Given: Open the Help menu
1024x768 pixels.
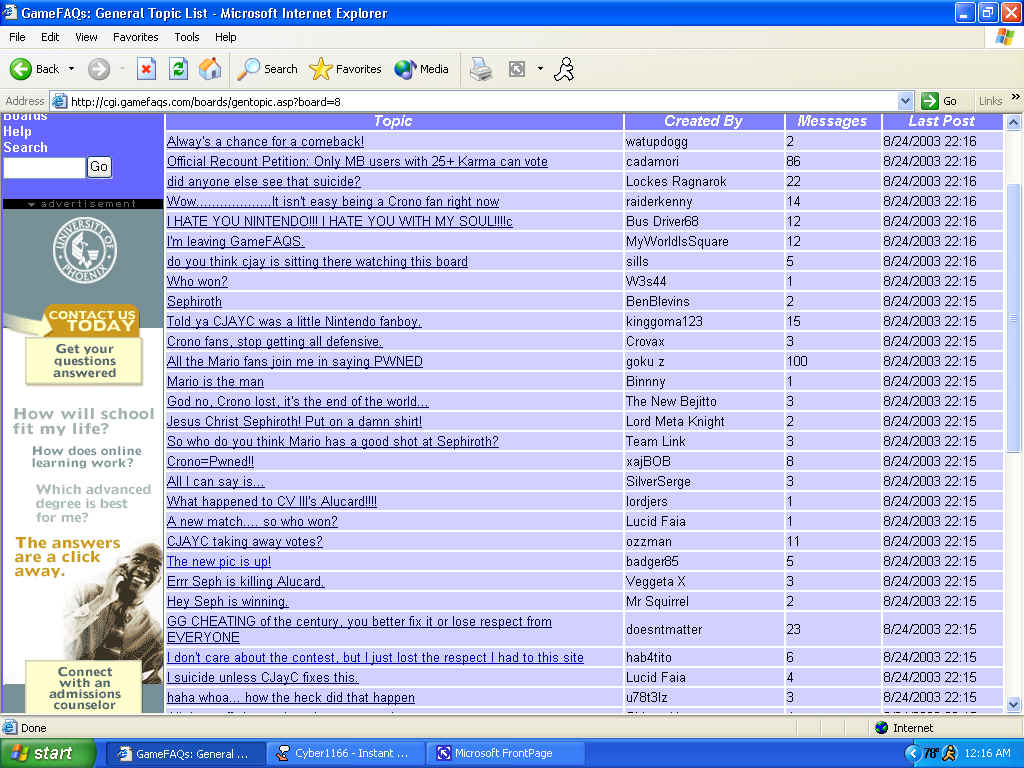Looking at the screenshot, I should click(x=225, y=37).
